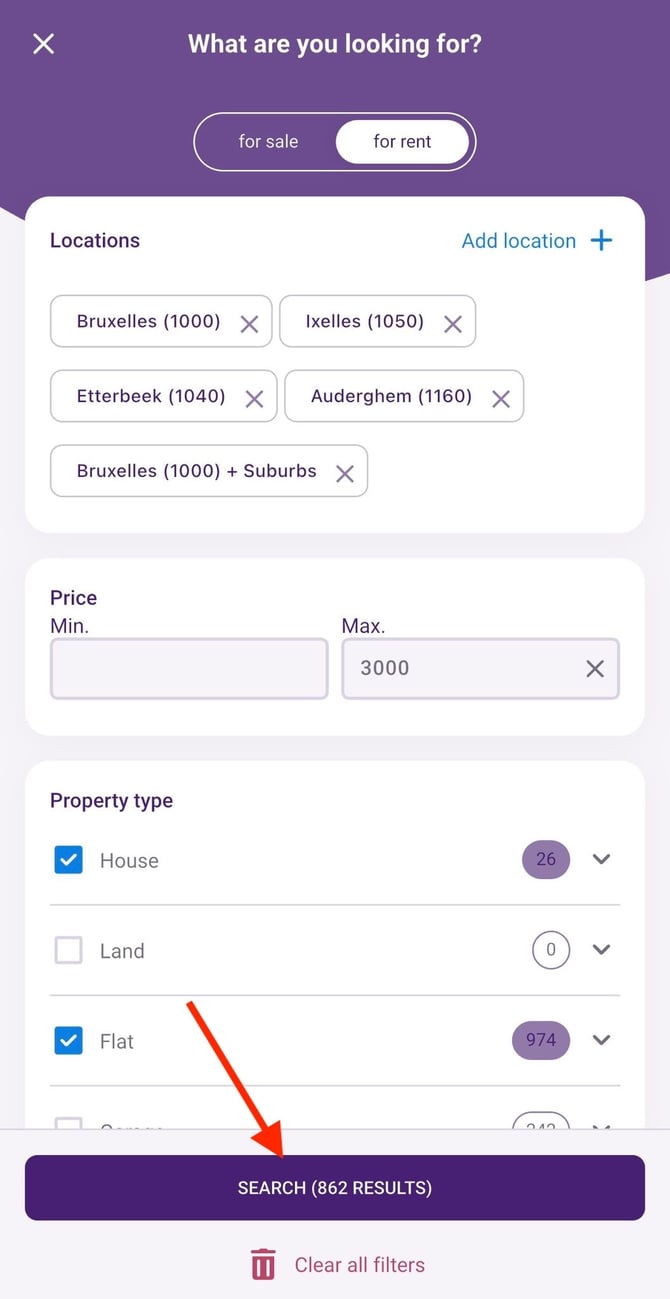Viewport: 670px width, 1299px height.
Task: Expand the Land property type options
Action: (601, 950)
